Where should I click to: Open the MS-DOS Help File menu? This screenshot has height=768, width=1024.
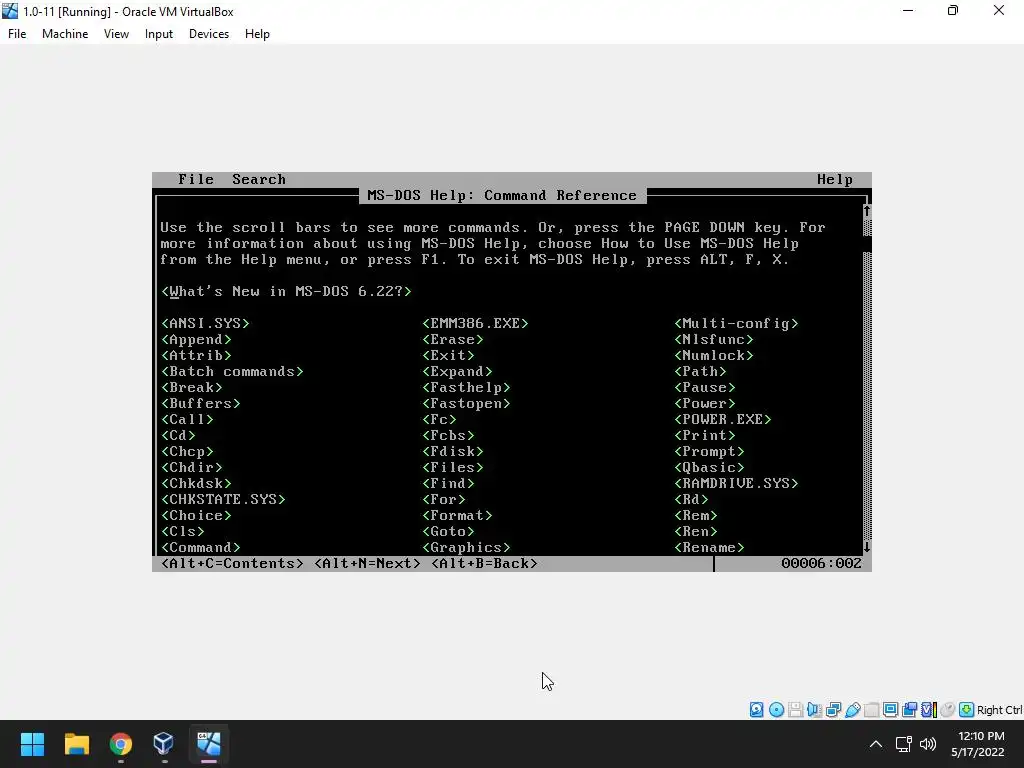coord(196,180)
